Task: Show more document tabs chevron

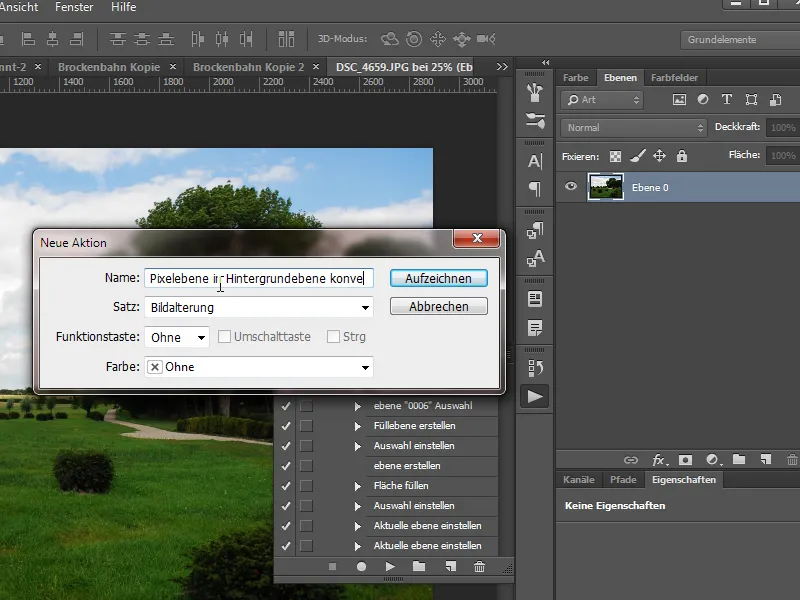Action: point(502,67)
